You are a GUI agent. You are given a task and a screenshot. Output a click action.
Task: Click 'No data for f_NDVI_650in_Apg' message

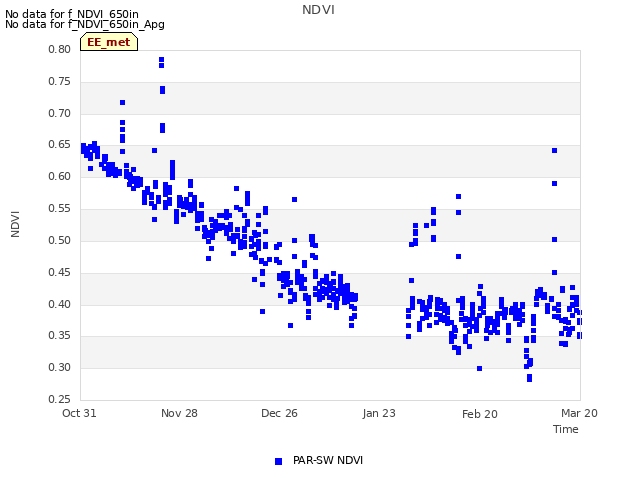[x=85, y=24]
